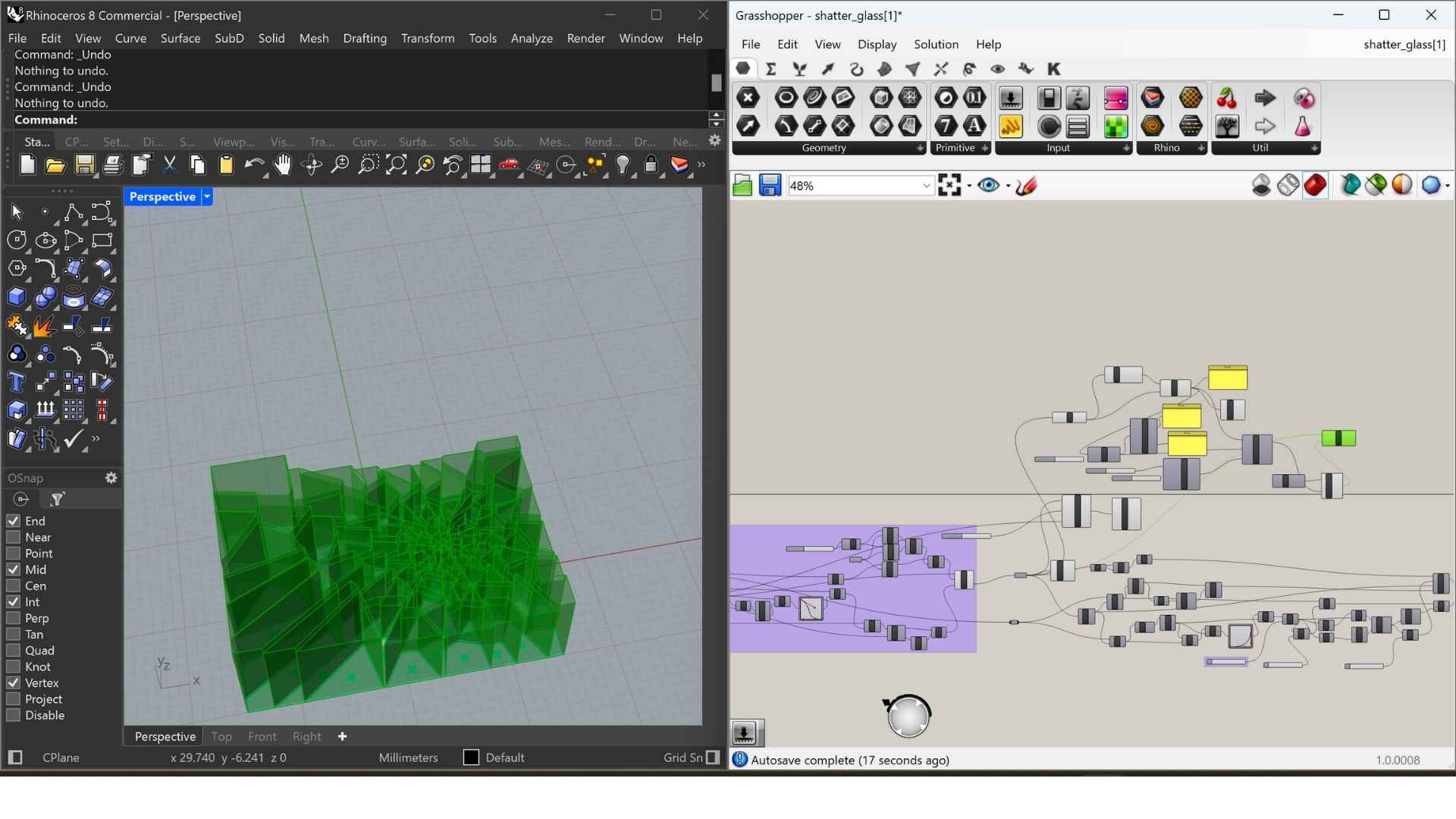Select the Circle tool in Rhino sidebar
Screen dimensions: 1456x819
[17, 240]
